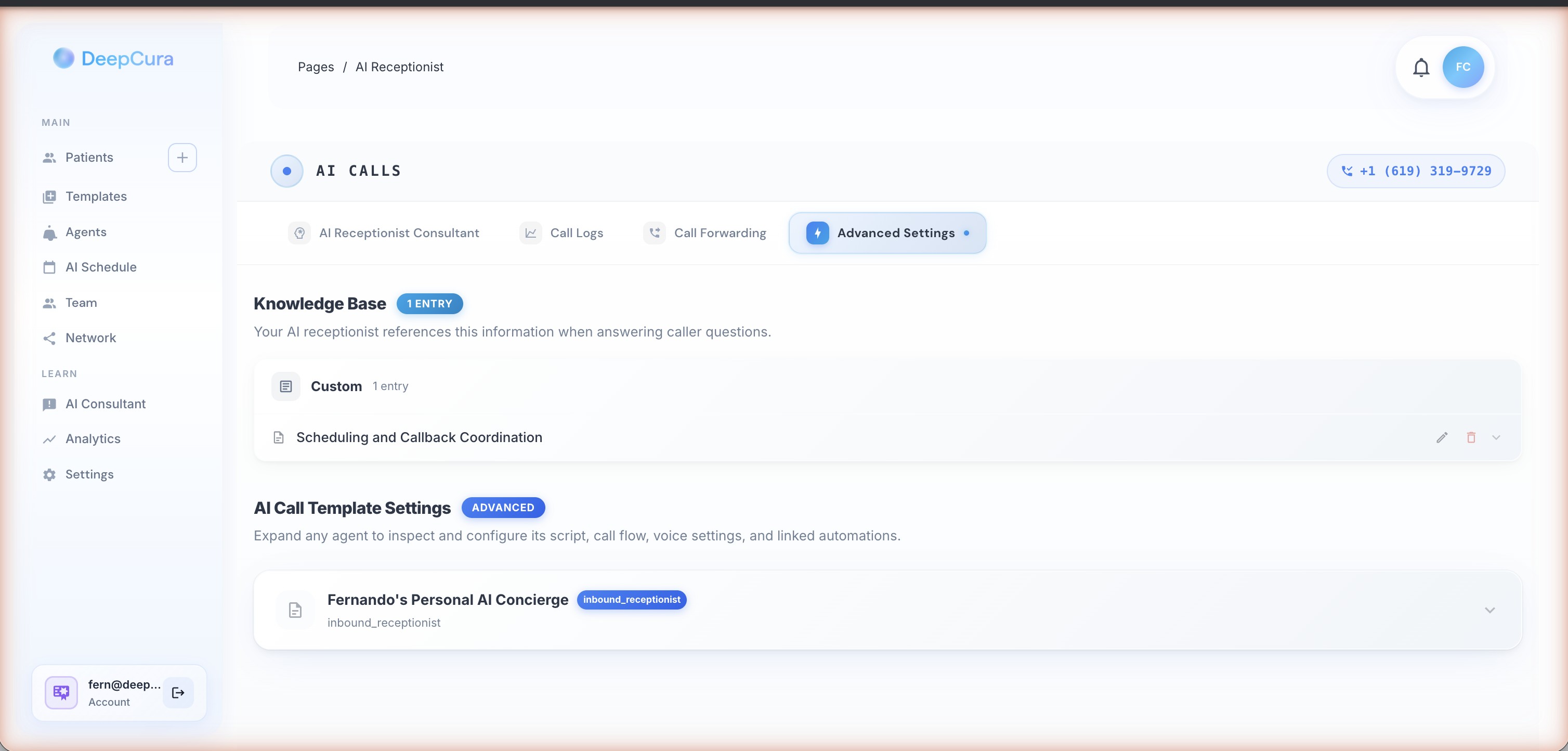Click the 1 ENTRY badge
Screen dimensions: 1568x751
[x=430, y=304]
